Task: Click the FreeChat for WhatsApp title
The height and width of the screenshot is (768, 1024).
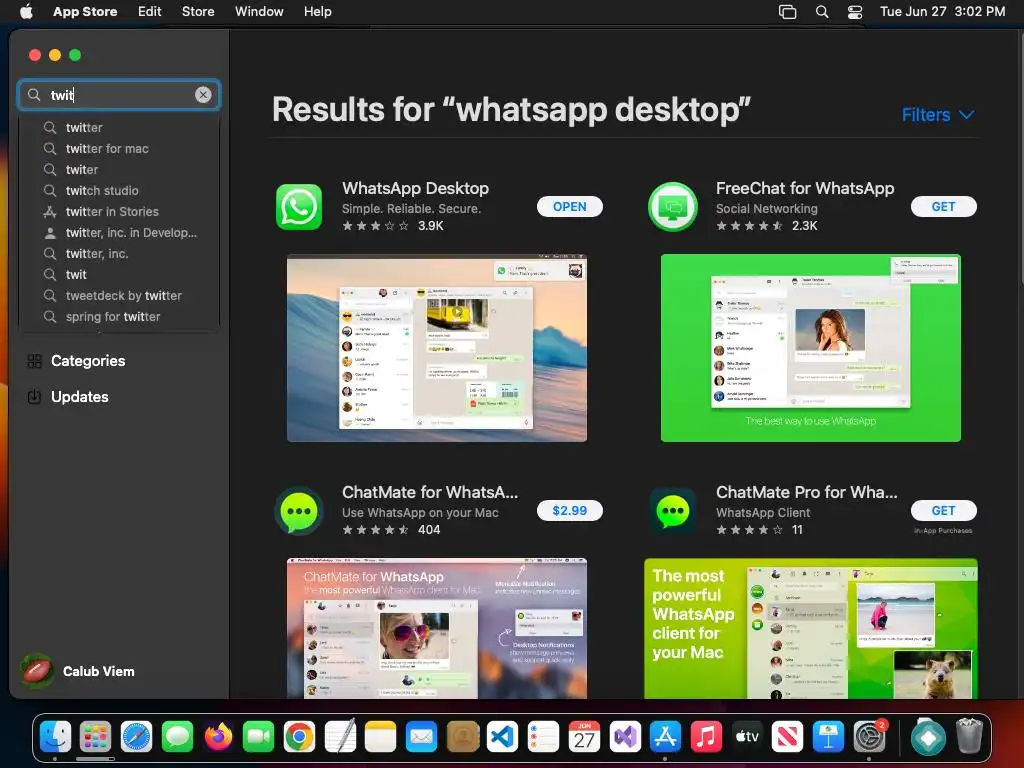Action: [x=805, y=188]
